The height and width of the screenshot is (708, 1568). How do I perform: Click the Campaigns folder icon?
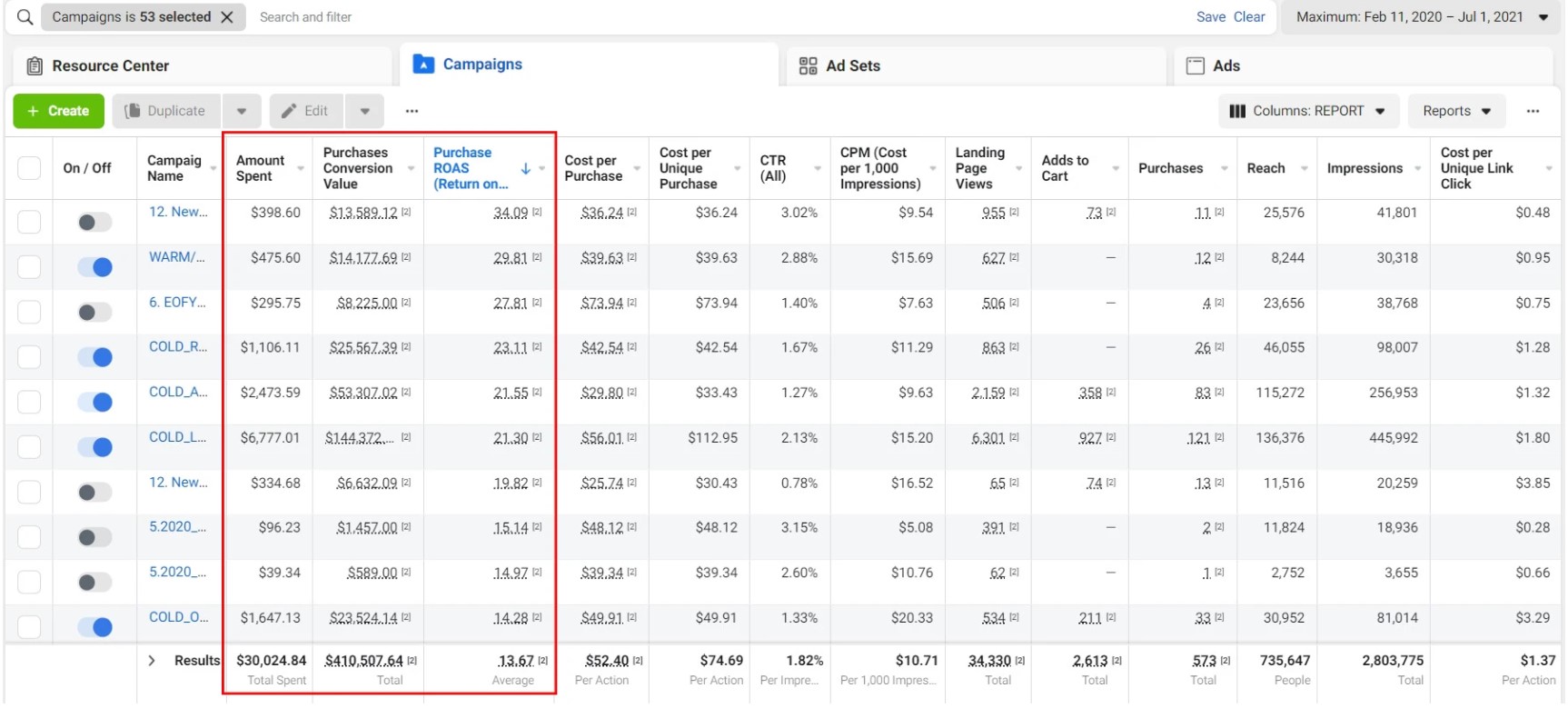point(423,65)
